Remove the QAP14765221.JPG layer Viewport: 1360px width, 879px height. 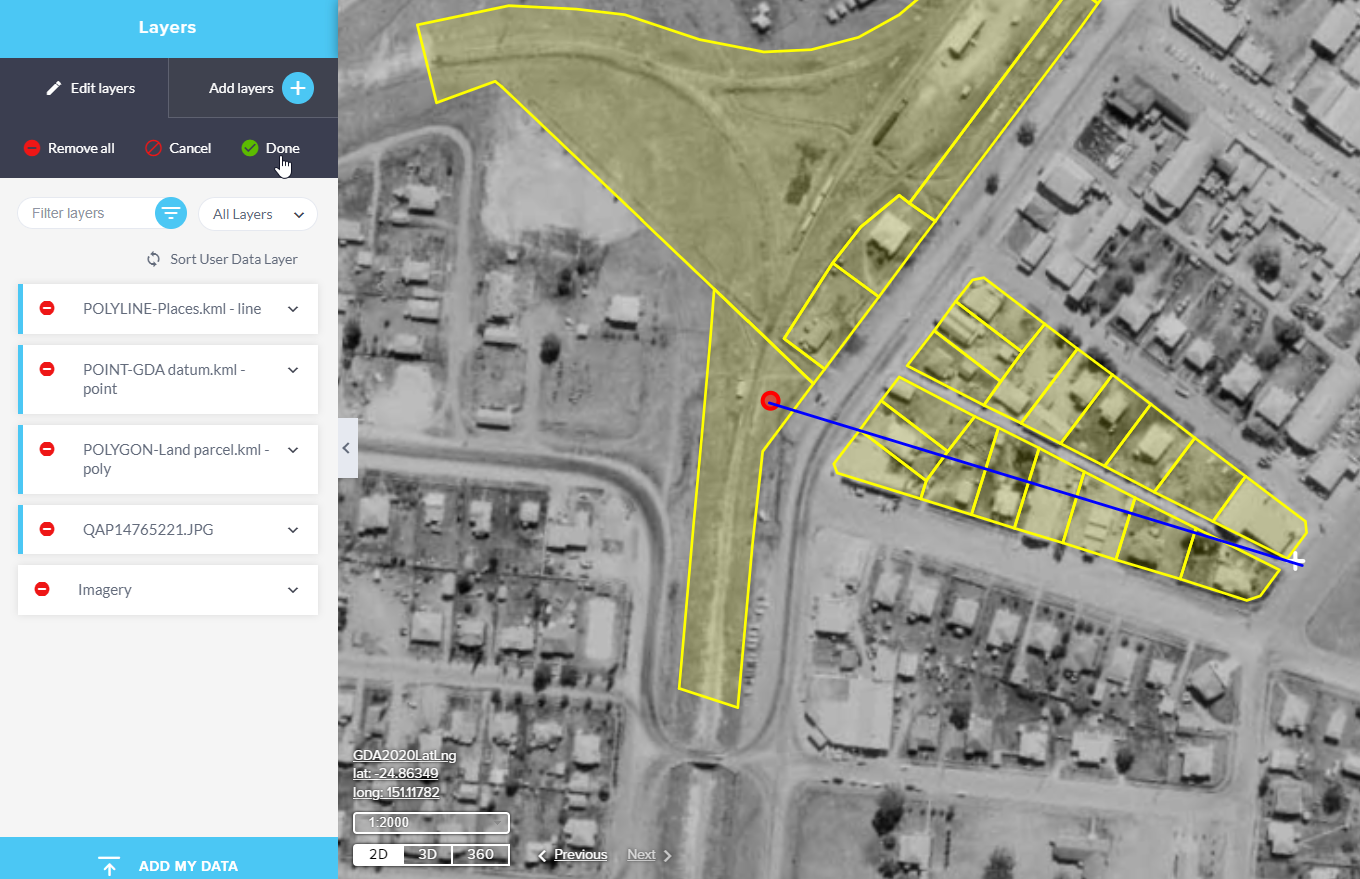(x=47, y=530)
